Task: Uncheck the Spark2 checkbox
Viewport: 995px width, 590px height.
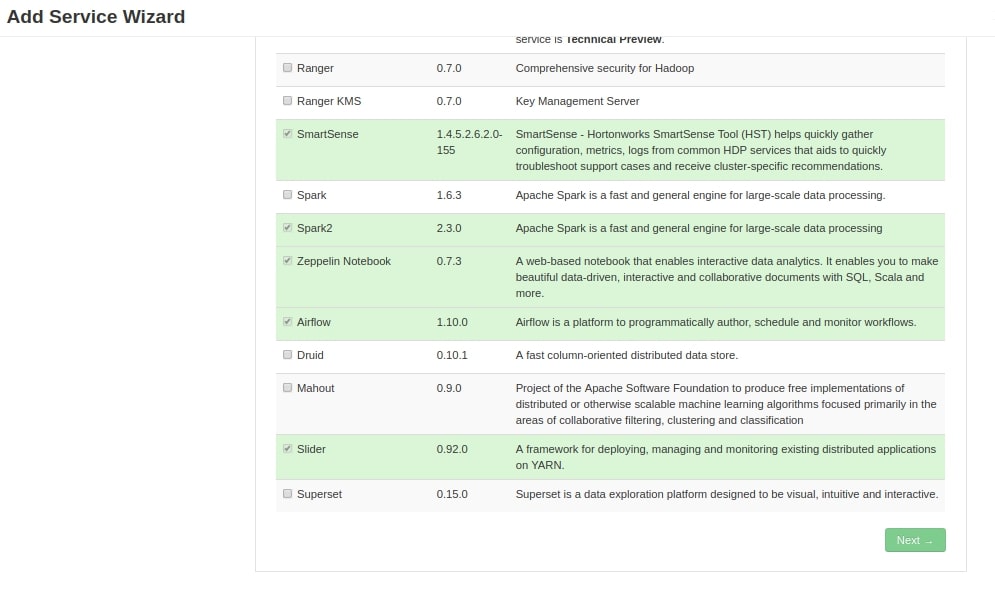Action: (x=287, y=228)
